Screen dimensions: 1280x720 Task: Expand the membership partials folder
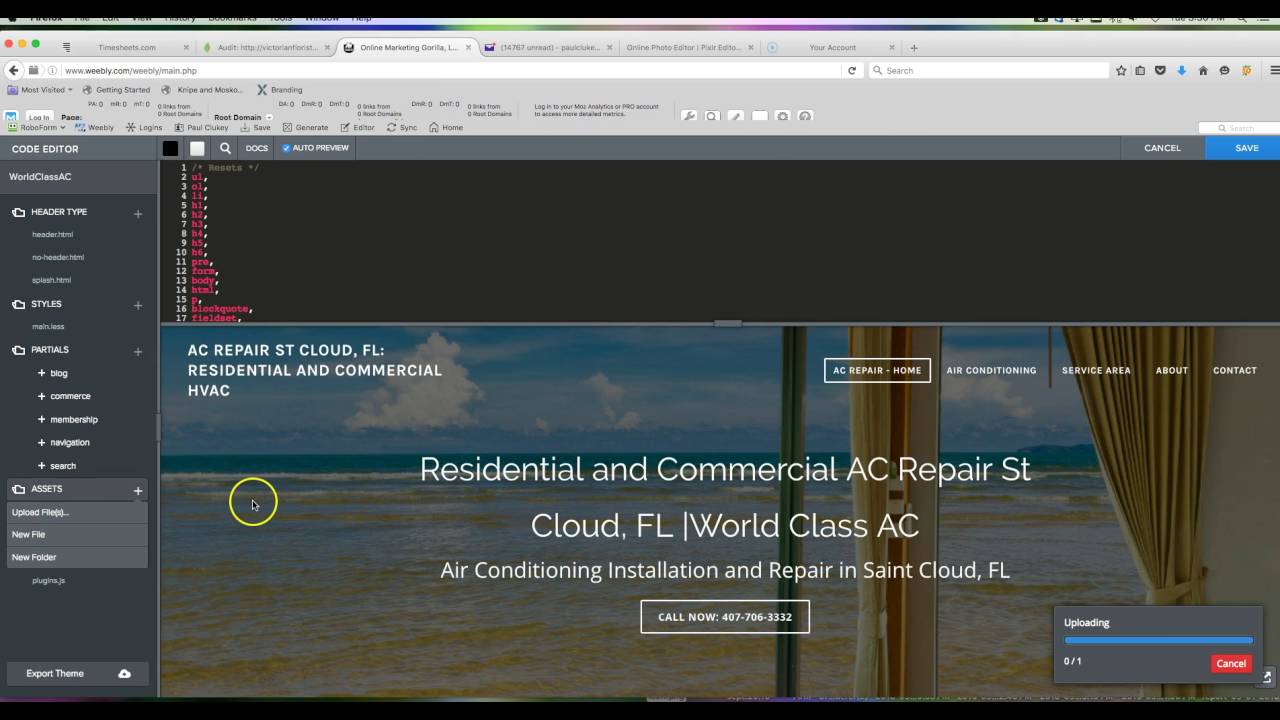41,419
